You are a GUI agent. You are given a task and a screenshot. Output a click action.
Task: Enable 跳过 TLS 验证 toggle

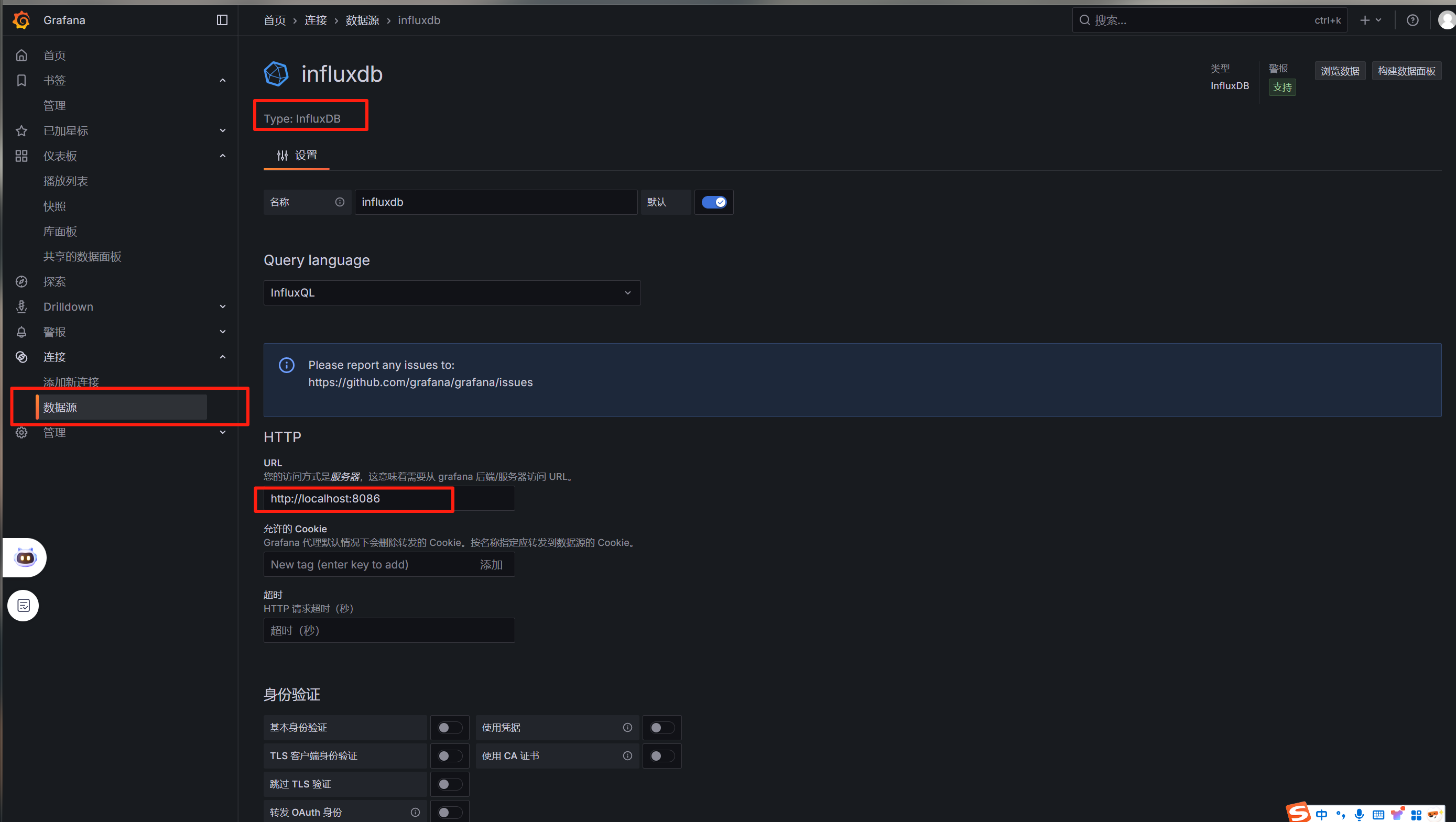tap(450, 784)
